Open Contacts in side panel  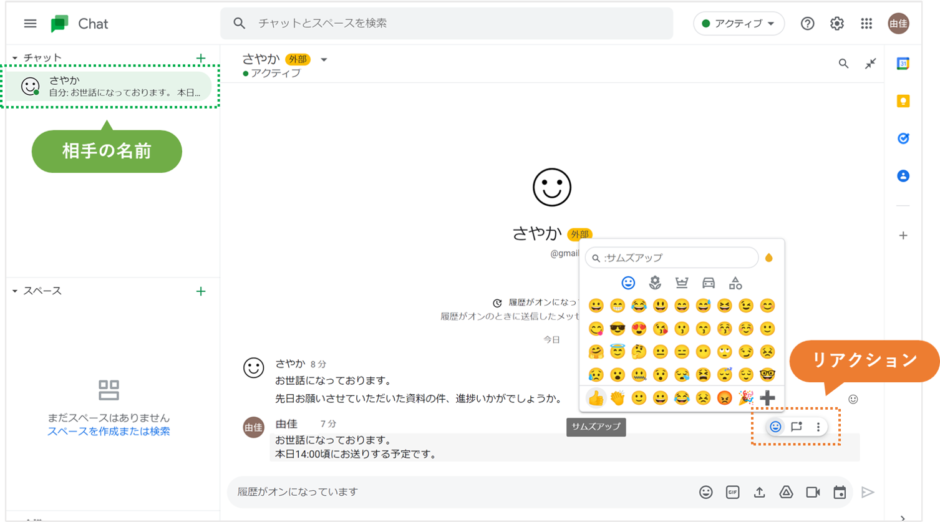(x=903, y=176)
